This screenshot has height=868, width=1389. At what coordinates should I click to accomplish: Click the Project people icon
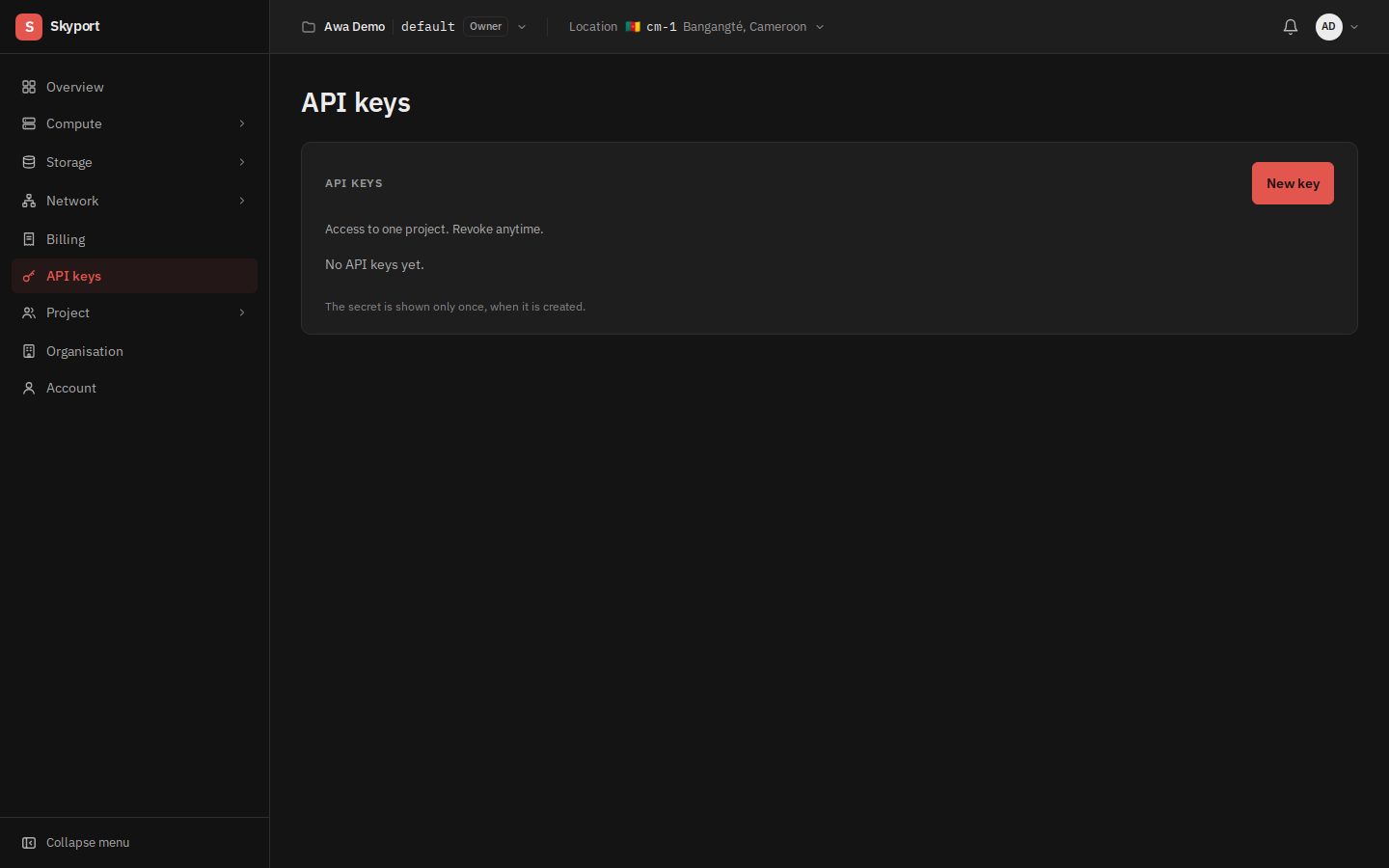[29, 312]
